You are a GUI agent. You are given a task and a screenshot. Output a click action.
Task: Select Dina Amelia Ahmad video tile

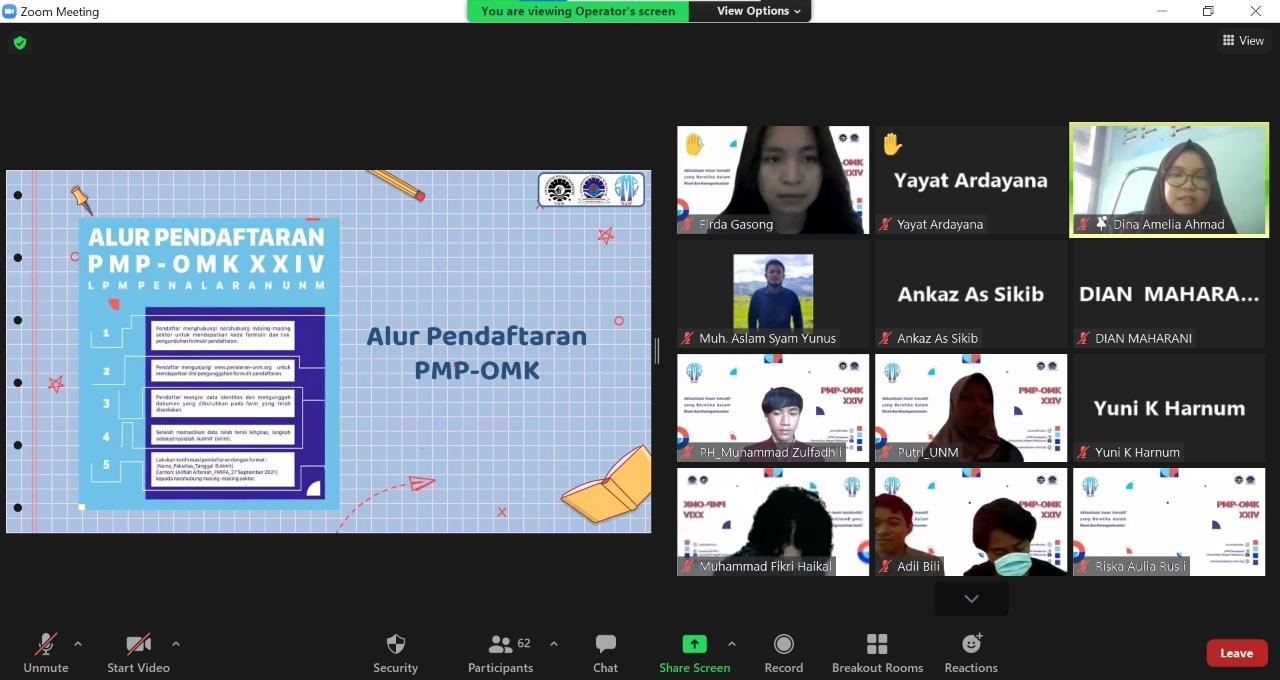click(1169, 180)
